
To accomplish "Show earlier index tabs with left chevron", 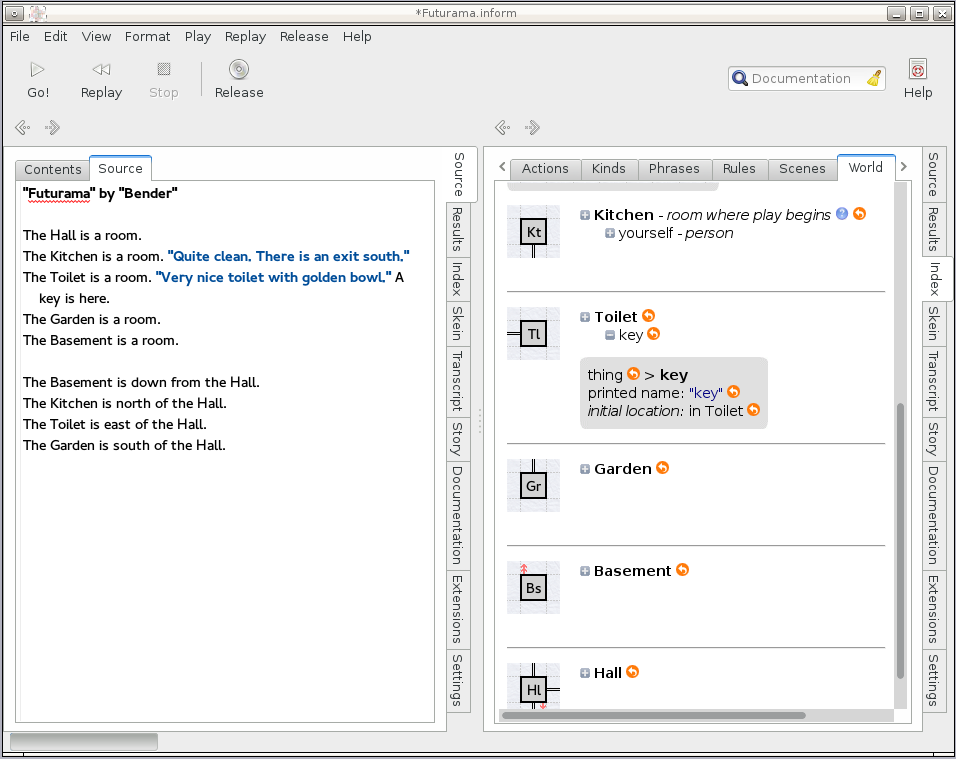I will [502, 166].
